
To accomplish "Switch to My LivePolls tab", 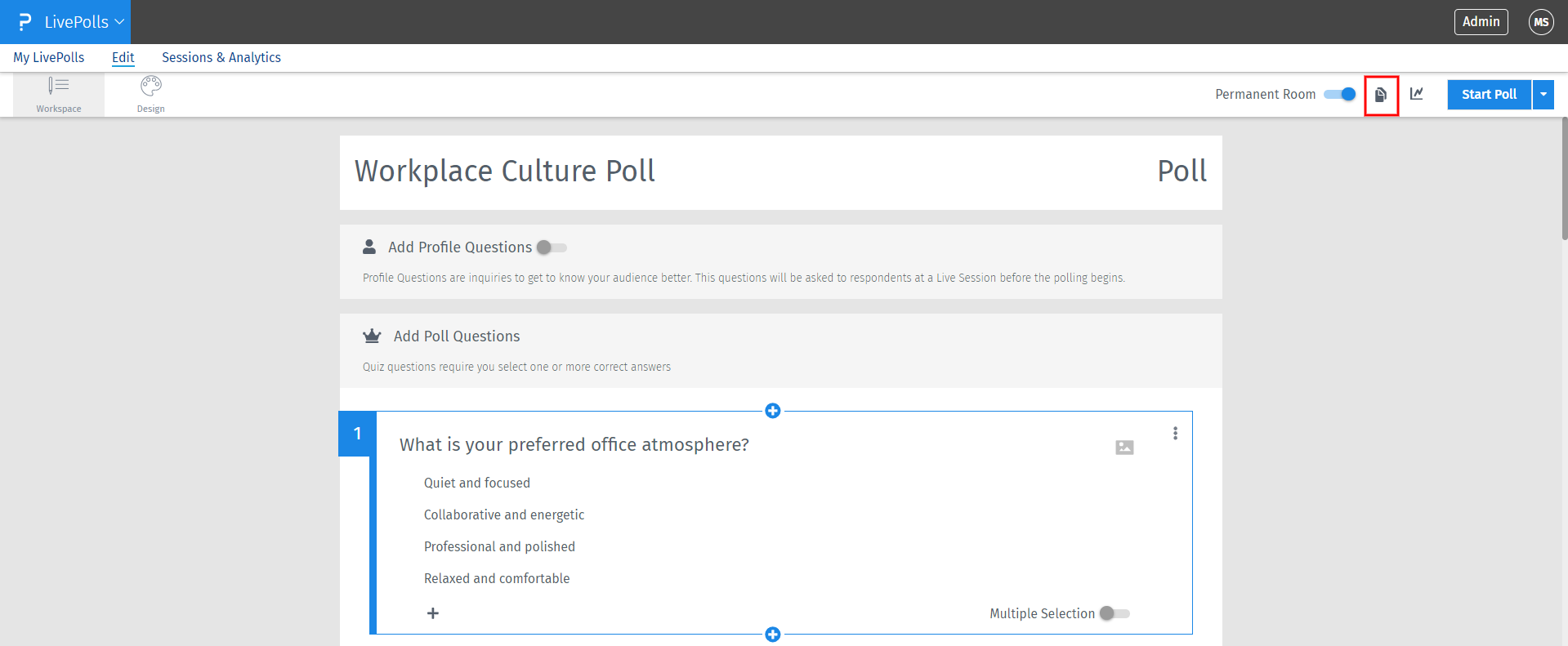I will point(49,57).
